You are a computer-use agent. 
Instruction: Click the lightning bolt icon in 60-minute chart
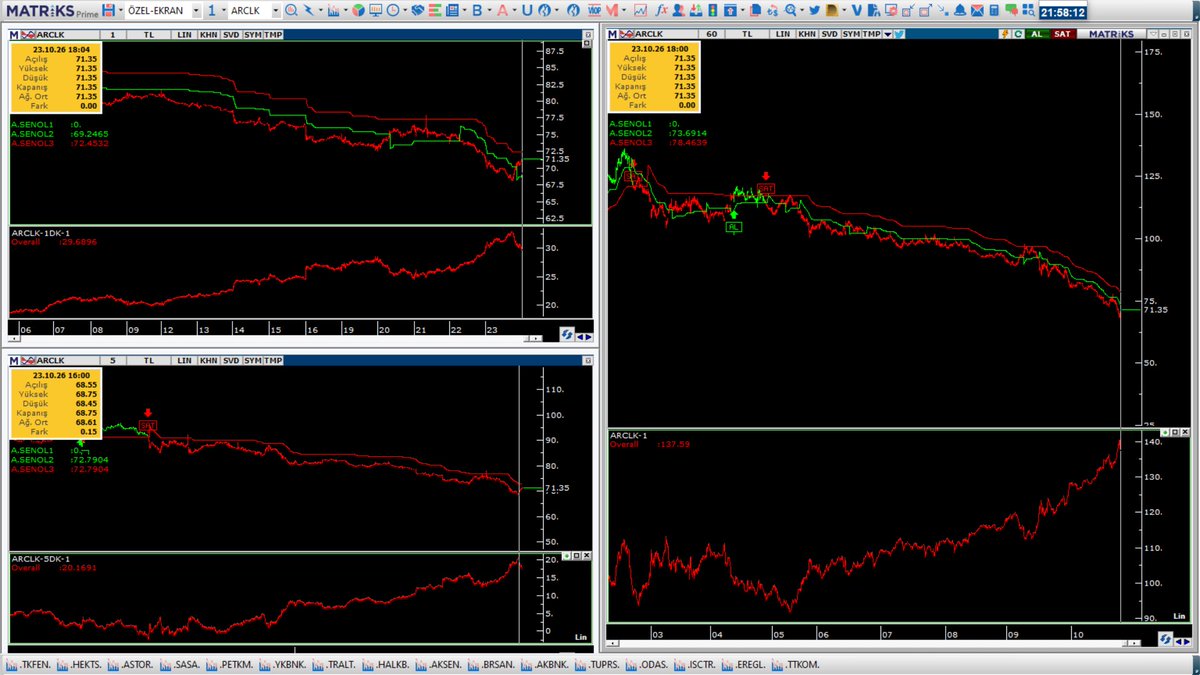pyautogui.click(x=1006, y=33)
